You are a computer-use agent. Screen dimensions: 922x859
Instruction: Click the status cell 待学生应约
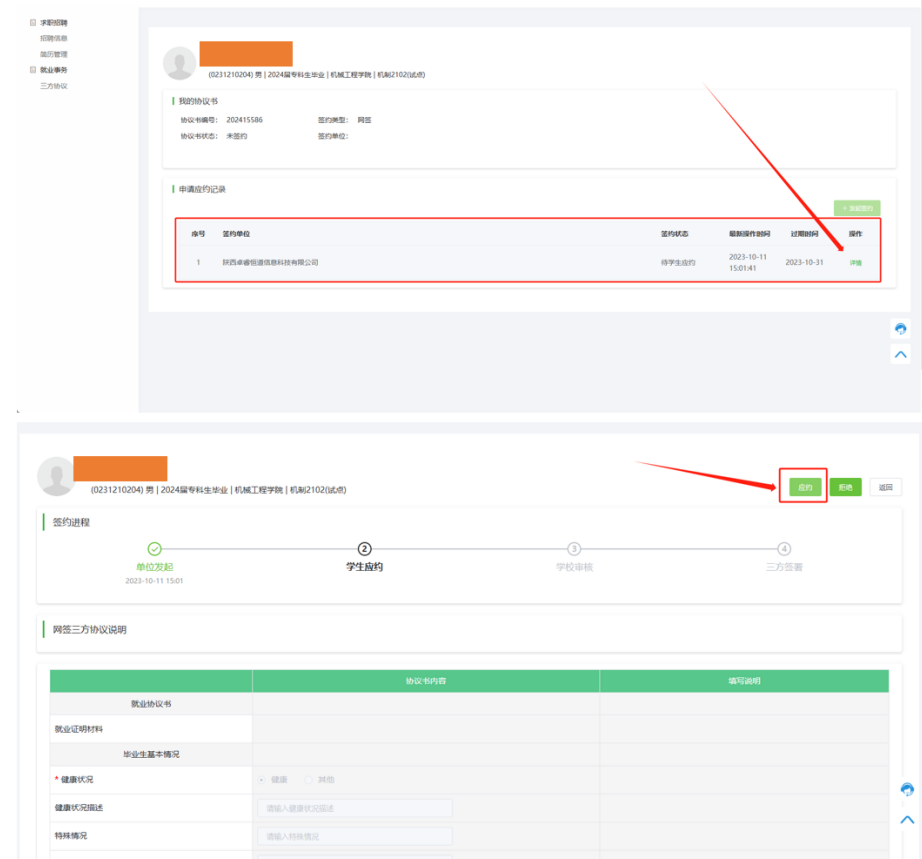(x=678, y=262)
